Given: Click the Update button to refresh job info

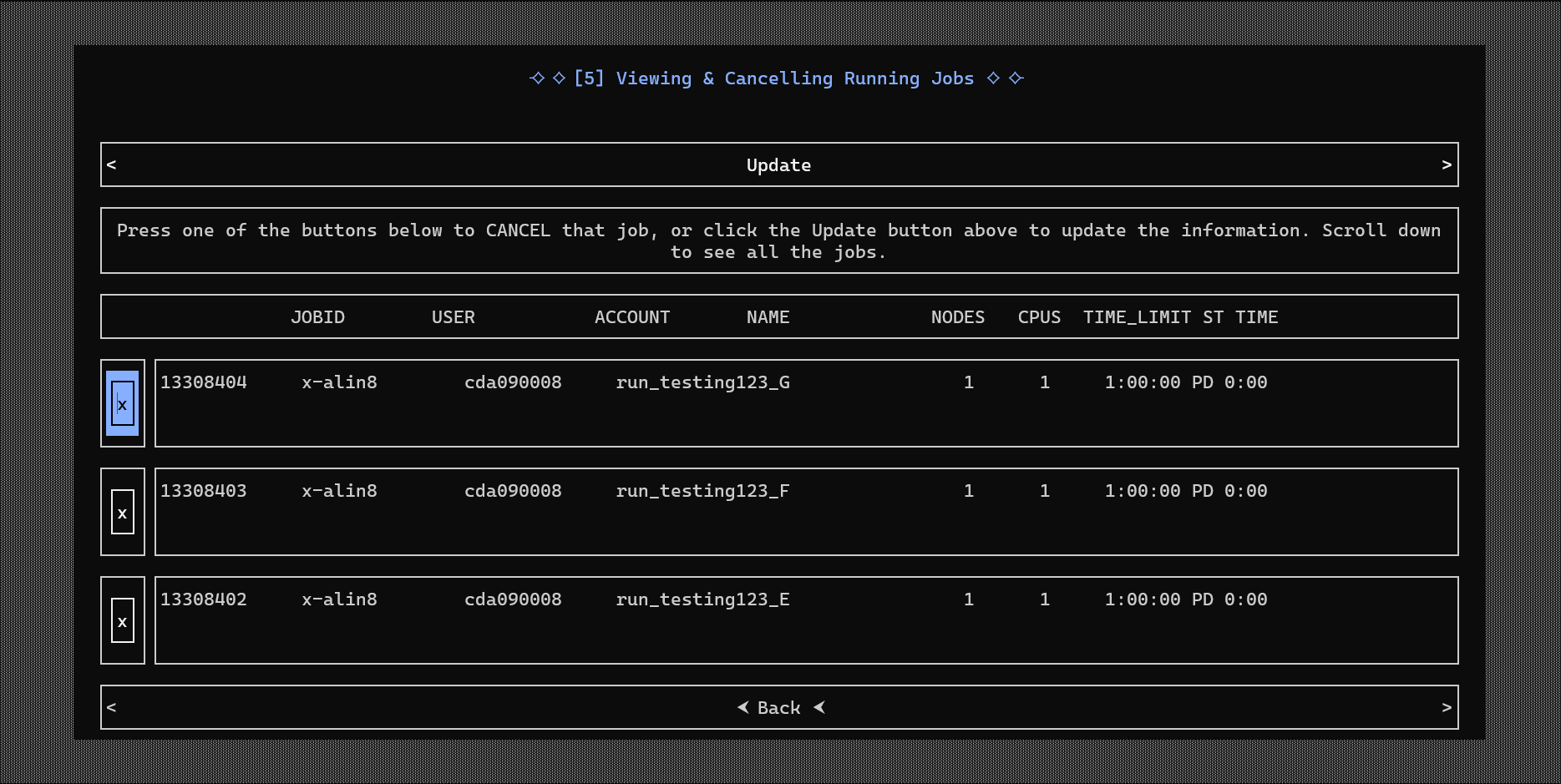Looking at the screenshot, I should (778, 164).
